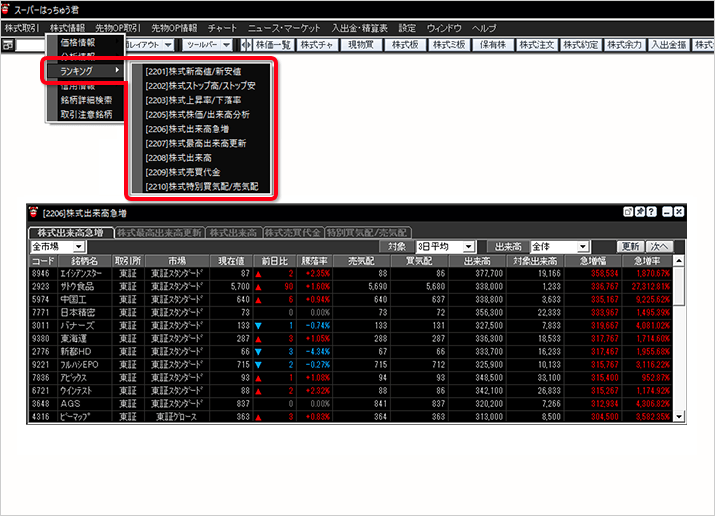
Task: Click the pin icon in the ranking window title bar
Action: coord(641,212)
